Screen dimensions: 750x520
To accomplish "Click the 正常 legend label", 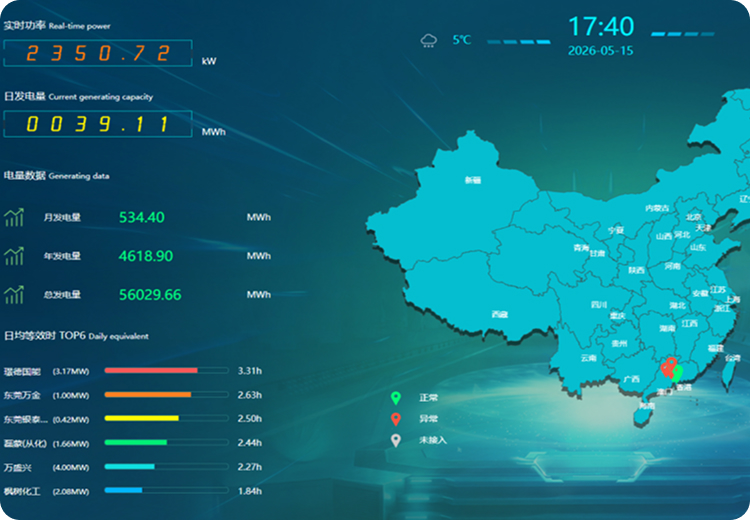I will point(429,398).
